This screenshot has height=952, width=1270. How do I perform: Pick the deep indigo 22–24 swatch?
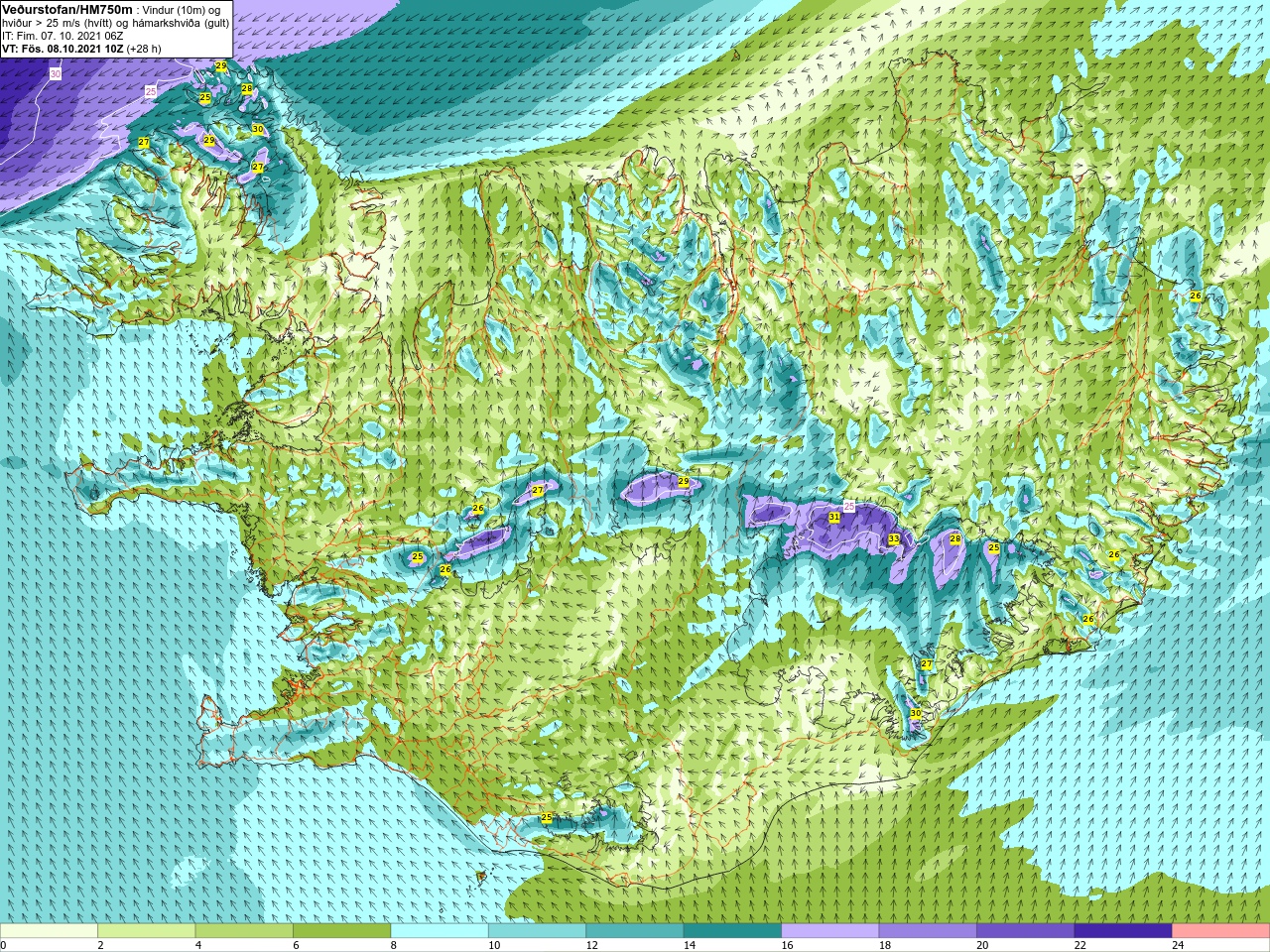click(x=1123, y=931)
